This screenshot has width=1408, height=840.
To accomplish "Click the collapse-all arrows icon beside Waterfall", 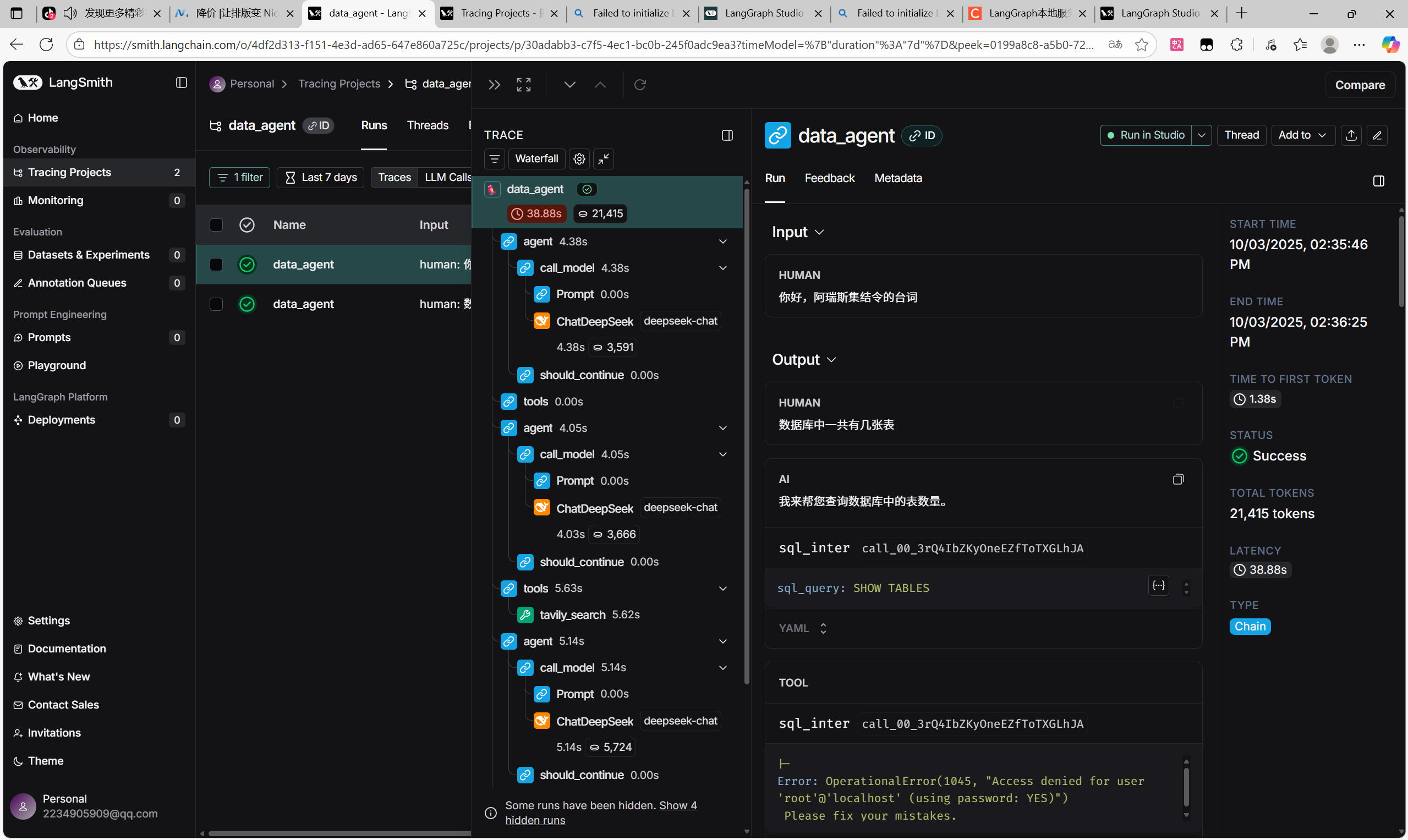I will tap(604, 159).
